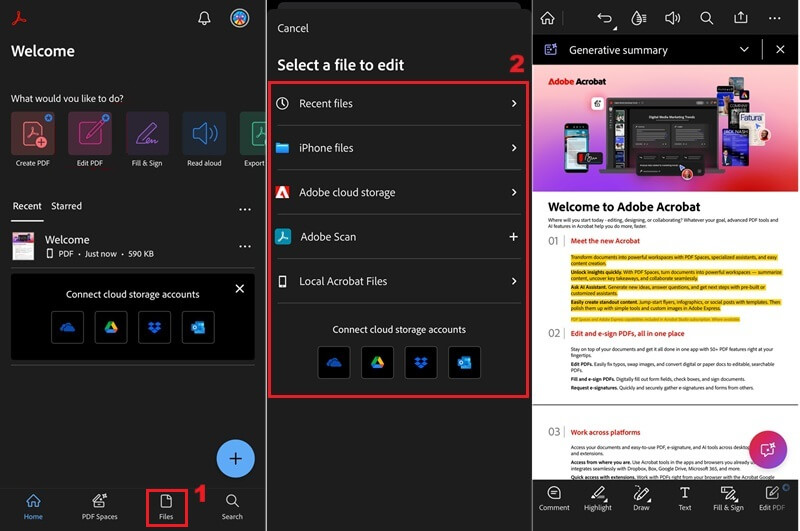Connect Google Drive on the Welcome screen card
Screen dimensions: 800x531
click(111, 327)
